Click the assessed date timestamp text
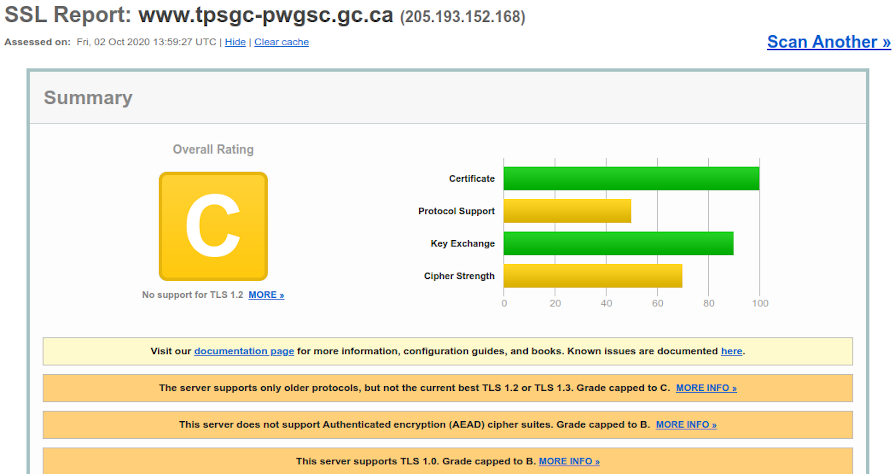This screenshot has width=895, height=474. (x=147, y=42)
